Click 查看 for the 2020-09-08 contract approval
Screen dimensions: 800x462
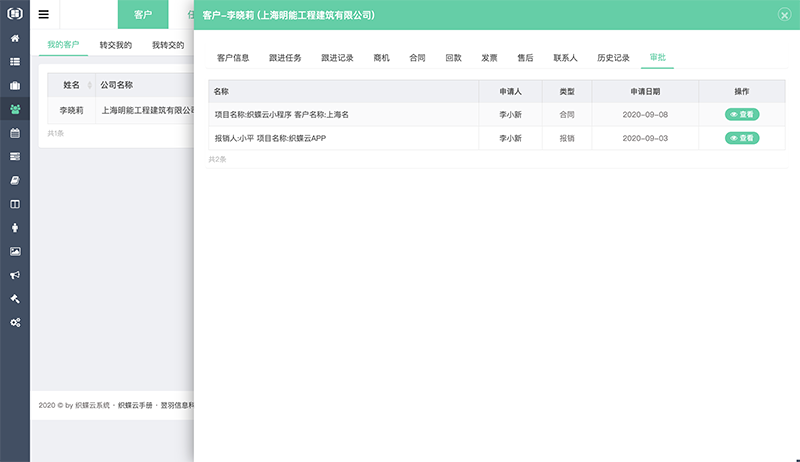742,115
